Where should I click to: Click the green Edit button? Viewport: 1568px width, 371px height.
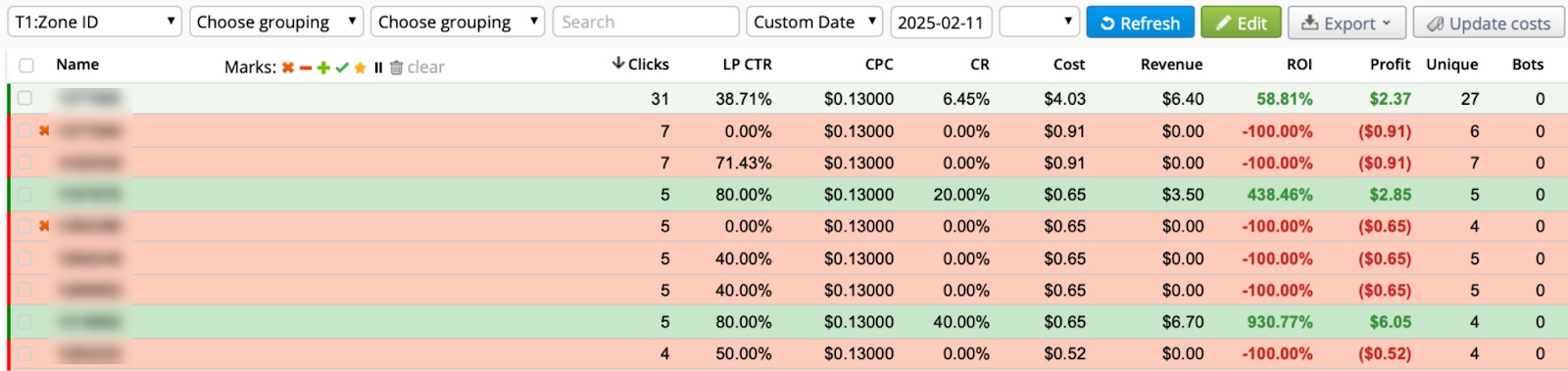click(1241, 23)
